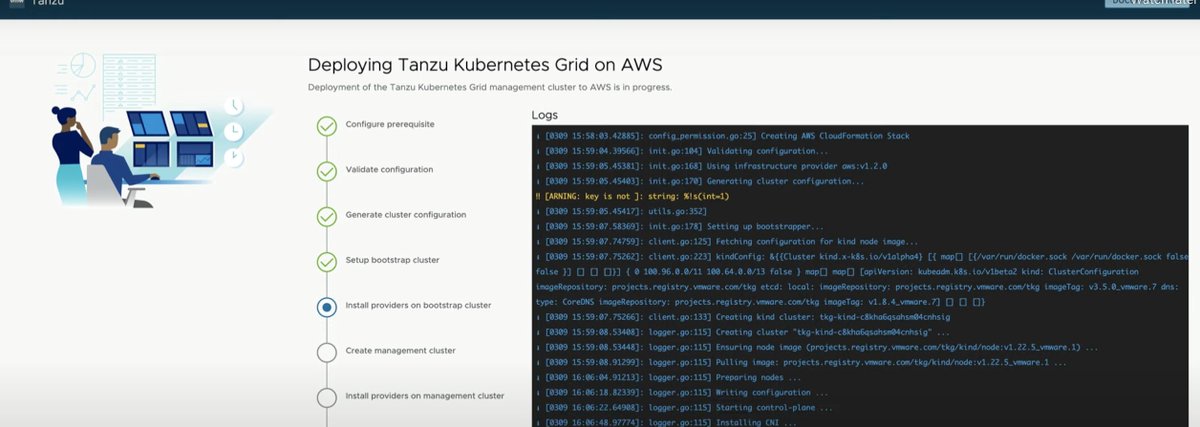Image resolution: width=1200 pixels, height=427 pixels.
Task: Click the Creating cluster tkg-kind log line
Action: click(x=744, y=332)
